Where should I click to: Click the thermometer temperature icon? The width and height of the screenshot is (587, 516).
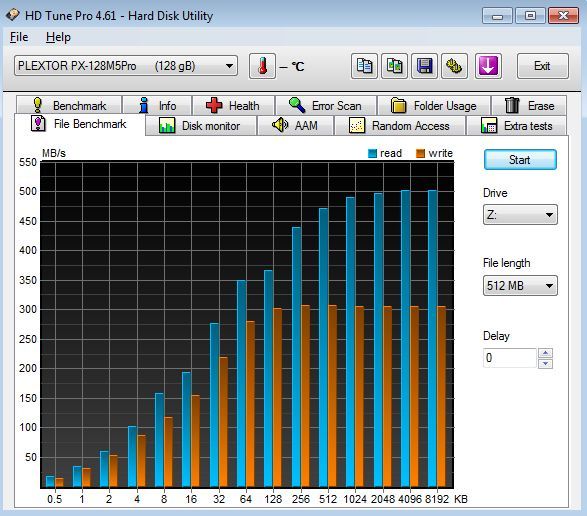point(262,66)
